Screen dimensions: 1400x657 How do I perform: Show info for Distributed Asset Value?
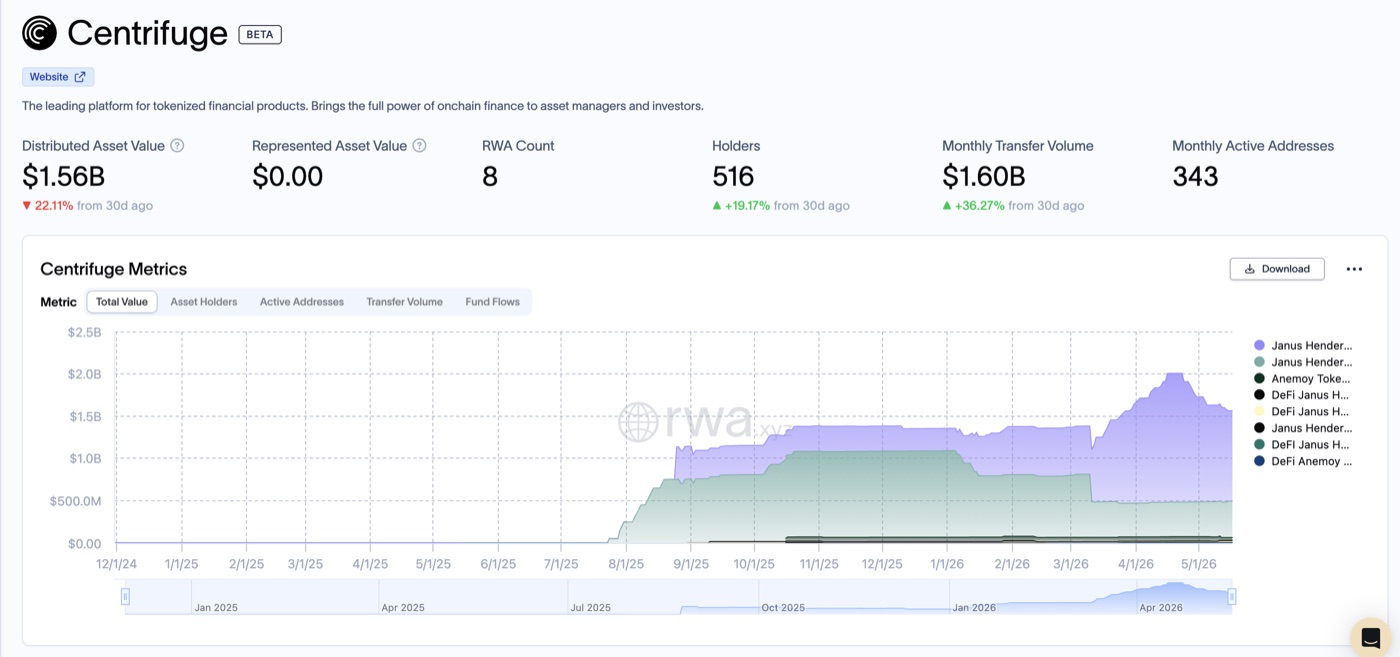coord(177,146)
